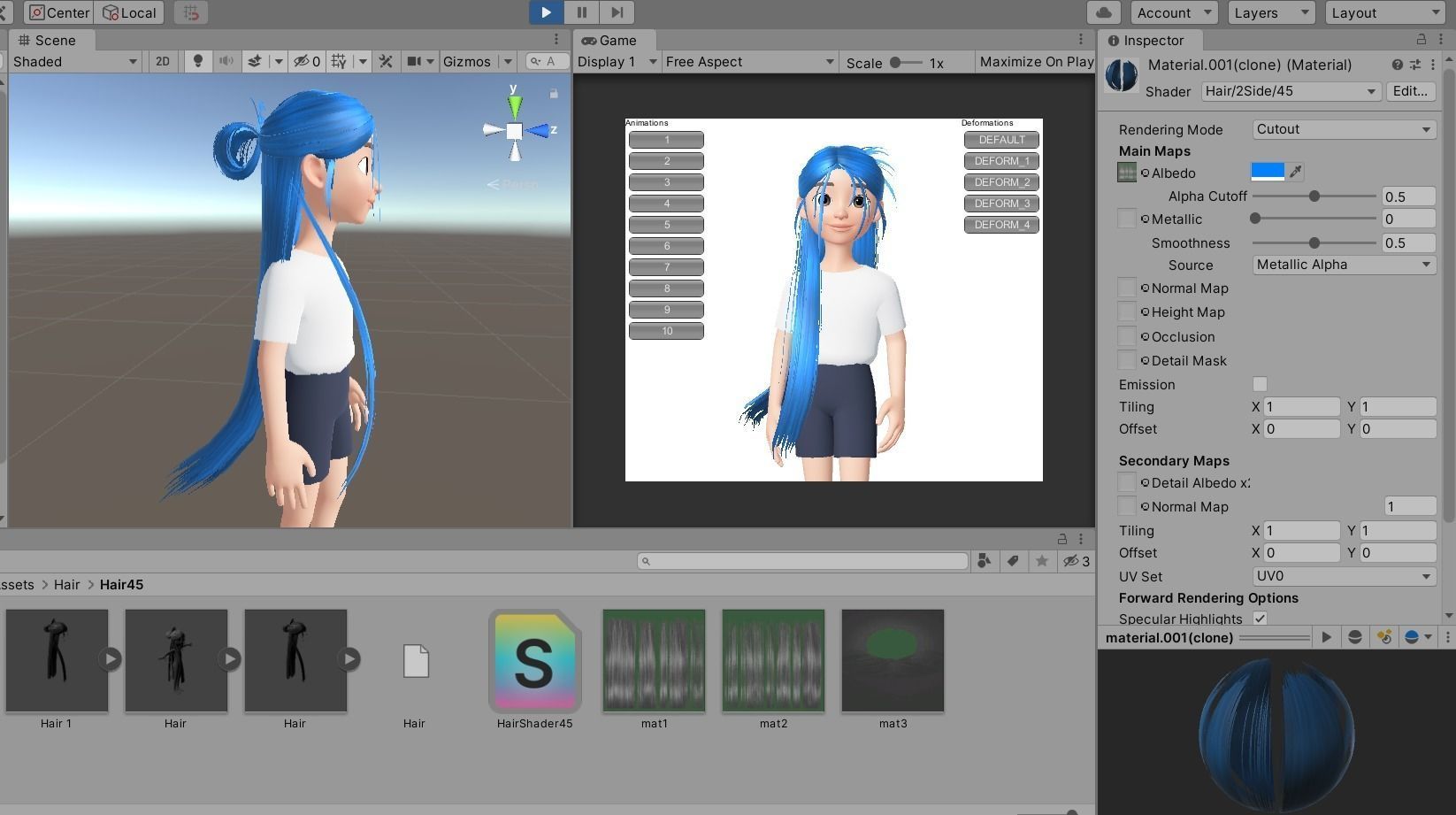This screenshot has width=1456, height=815.
Task: Open the component editor tools icon
Action: click(x=386, y=61)
